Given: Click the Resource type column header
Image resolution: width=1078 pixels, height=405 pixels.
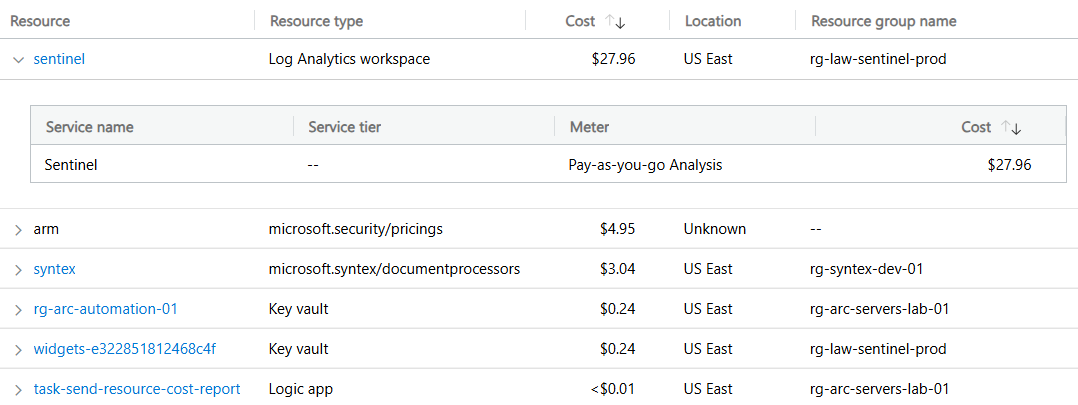Looking at the screenshot, I should click(x=316, y=21).
